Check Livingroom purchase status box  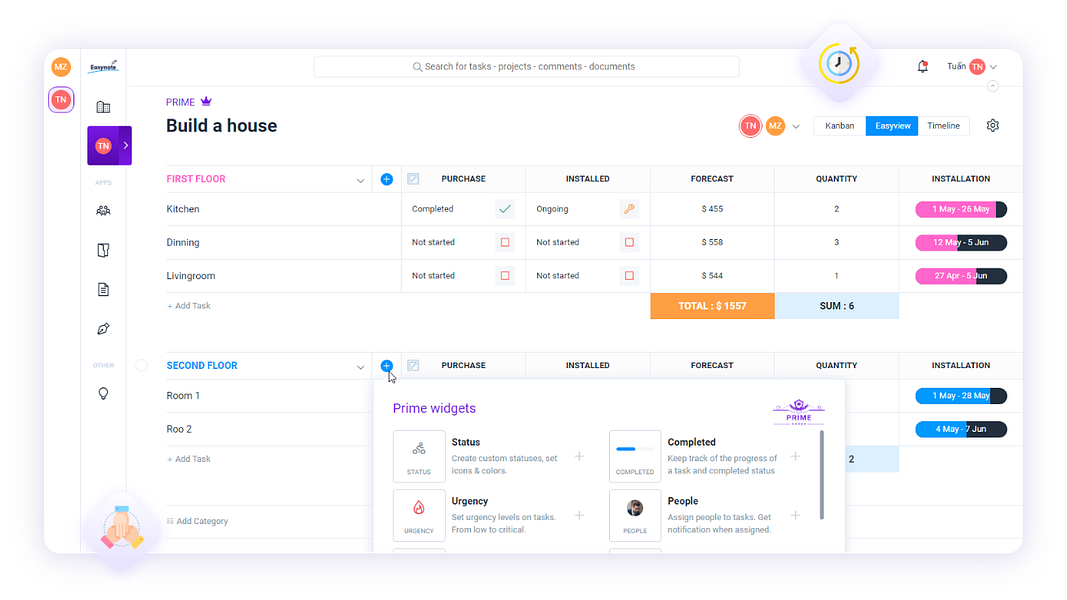pos(505,276)
